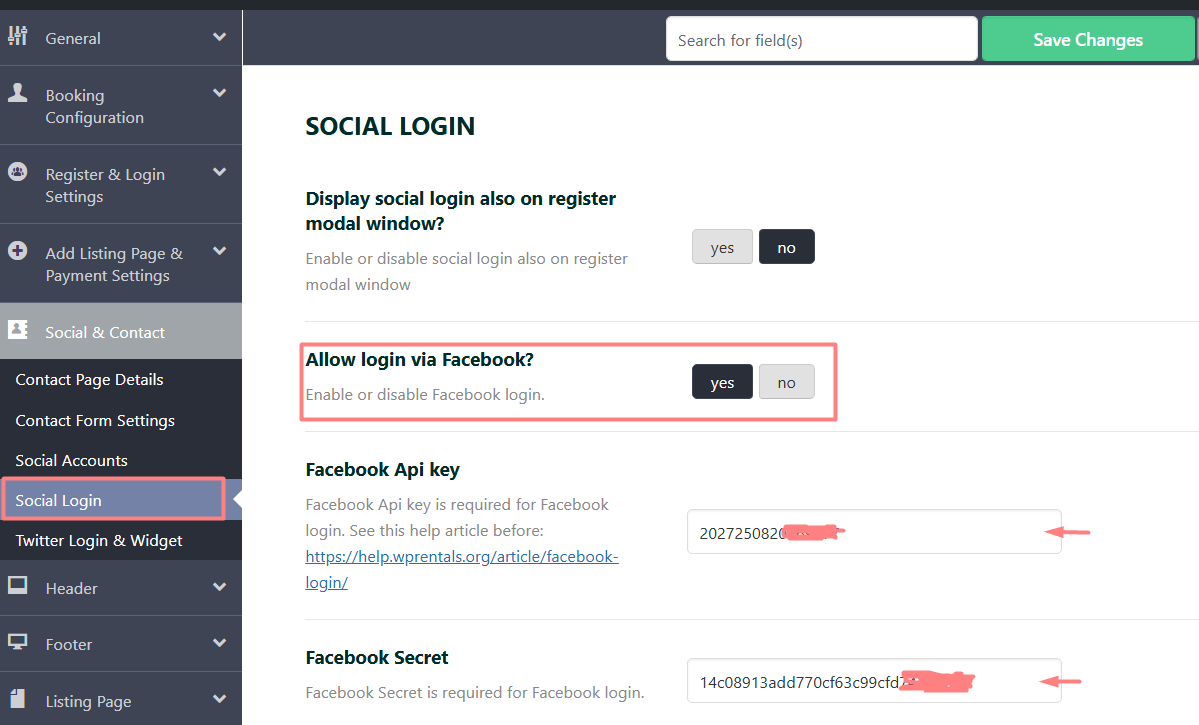The width and height of the screenshot is (1199, 725).
Task: Click 'Enable or disable Facebook login.' description
Action: tap(425, 395)
